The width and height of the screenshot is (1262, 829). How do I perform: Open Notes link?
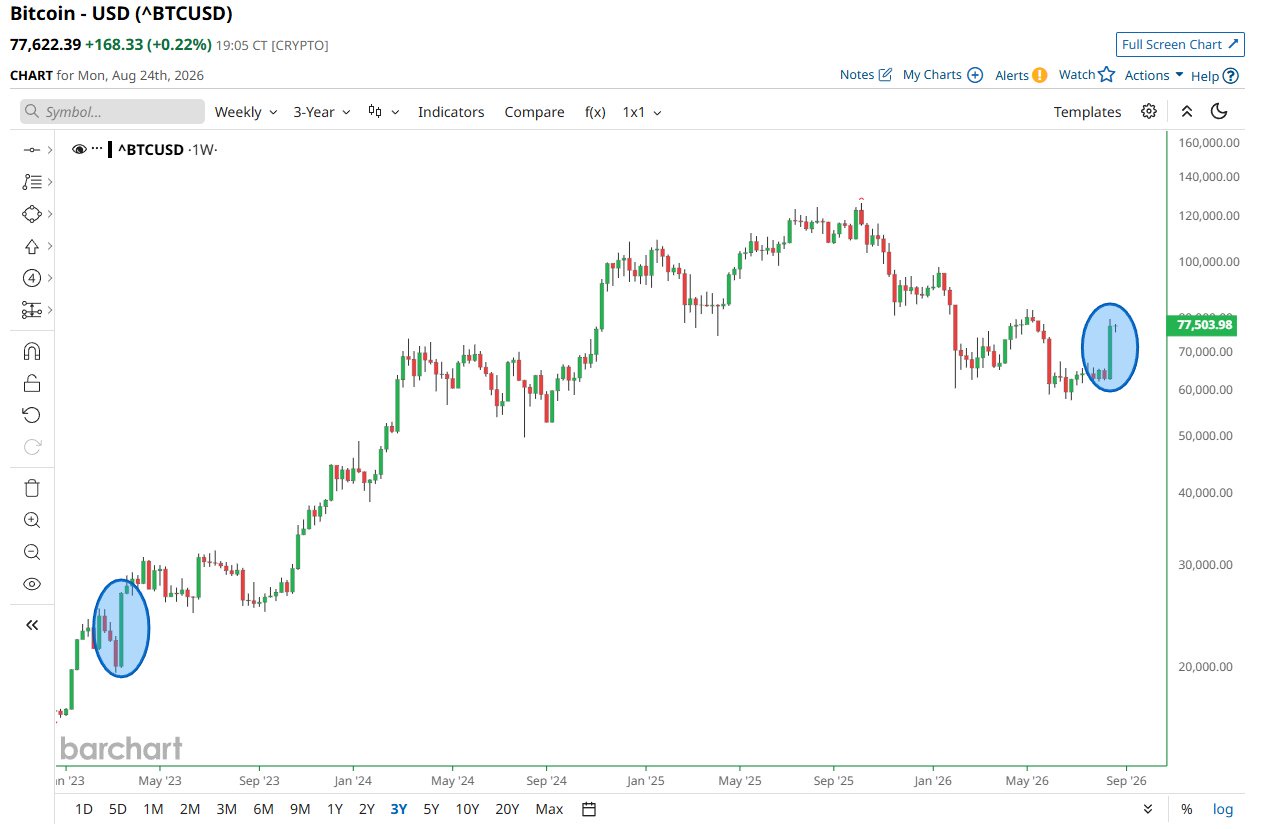[x=866, y=75]
